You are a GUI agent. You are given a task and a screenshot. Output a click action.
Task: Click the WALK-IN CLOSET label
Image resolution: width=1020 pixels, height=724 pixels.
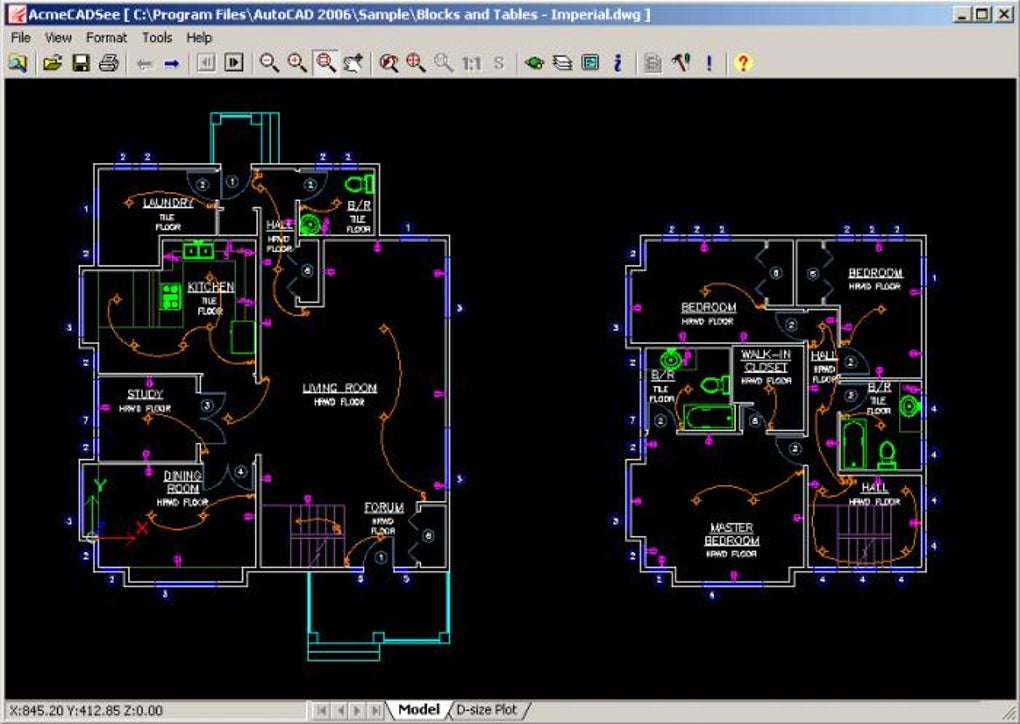[766, 361]
